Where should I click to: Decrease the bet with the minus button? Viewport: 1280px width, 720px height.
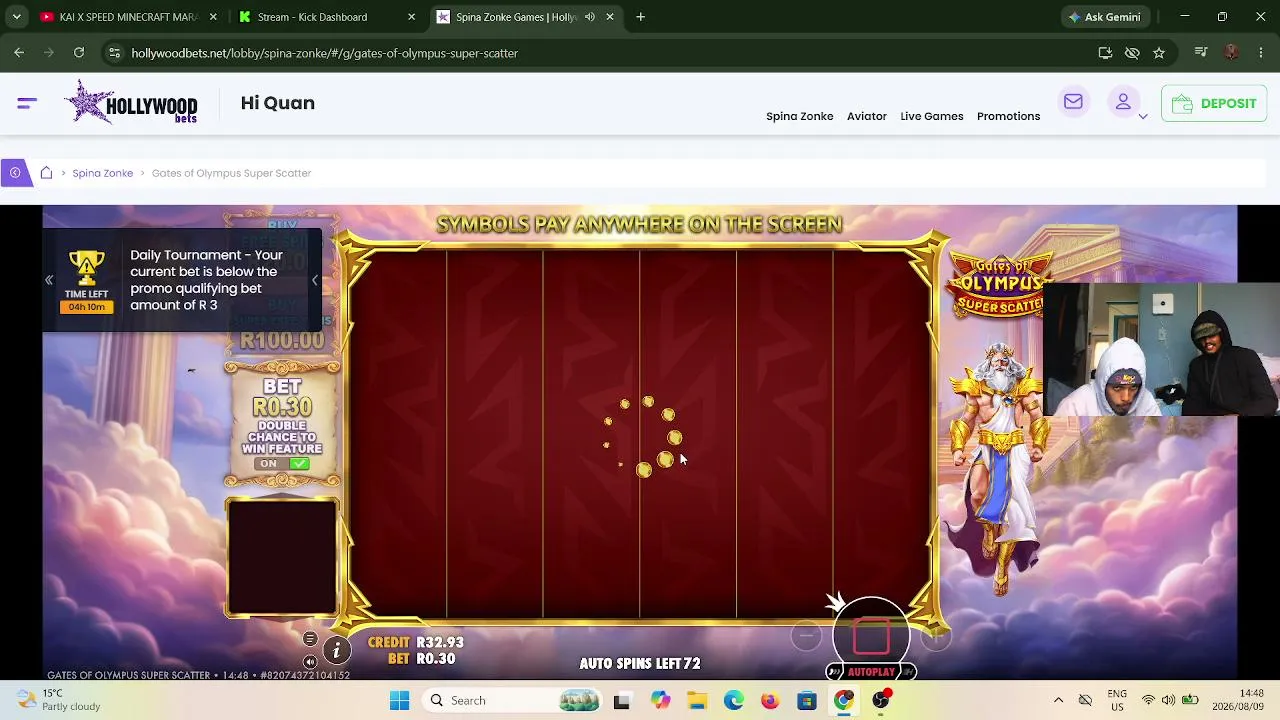click(x=806, y=635)
